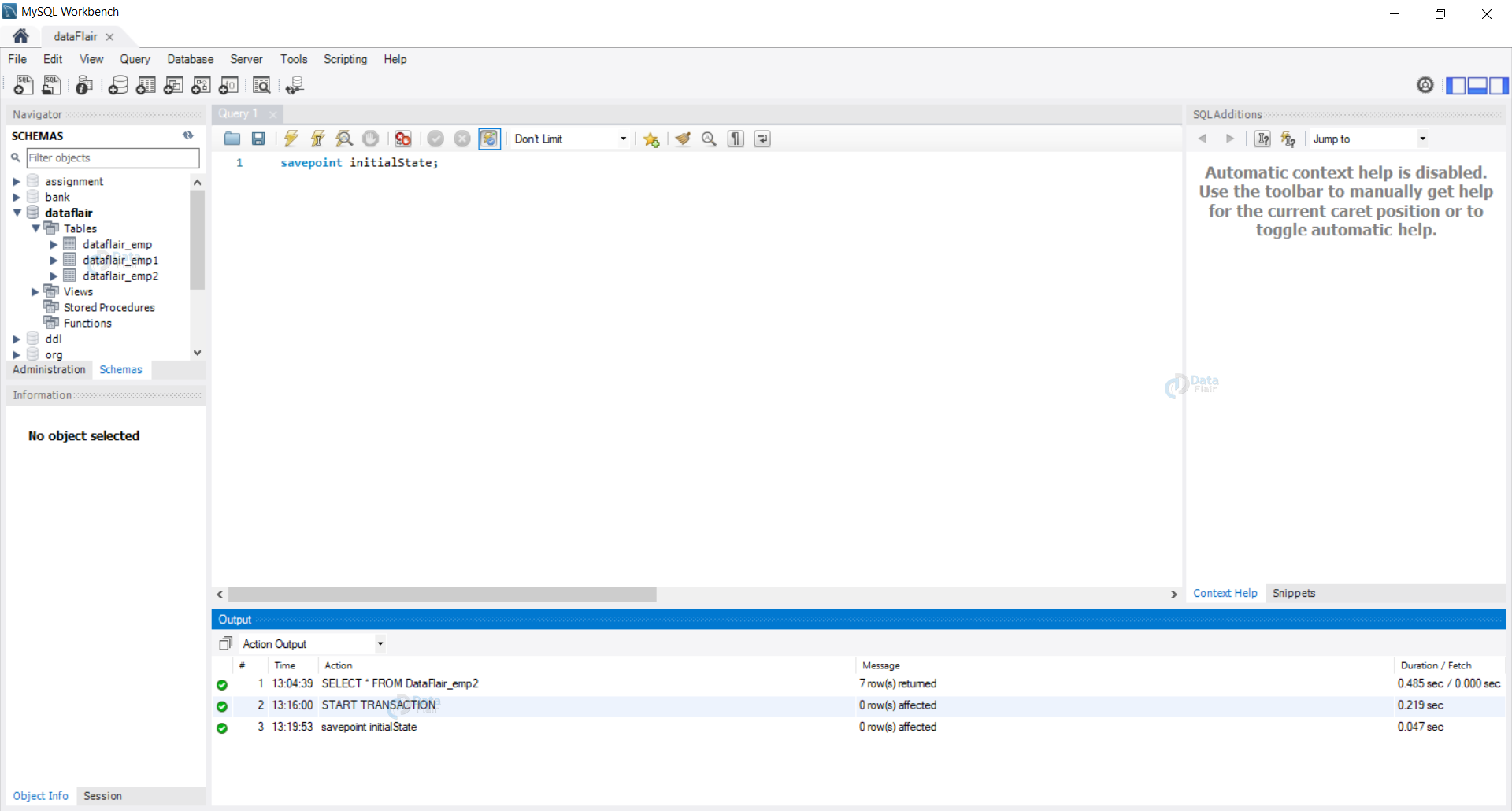The image size is (1512, 811).
Task: Create a new view icon
Action: click(173, 85)
